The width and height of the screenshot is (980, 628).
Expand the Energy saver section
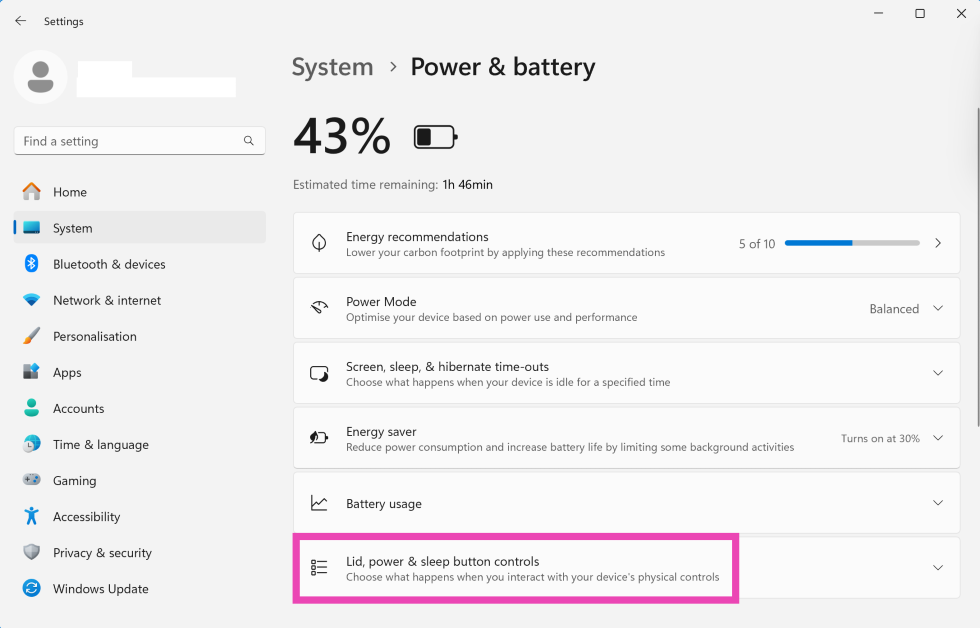point(937,438)
